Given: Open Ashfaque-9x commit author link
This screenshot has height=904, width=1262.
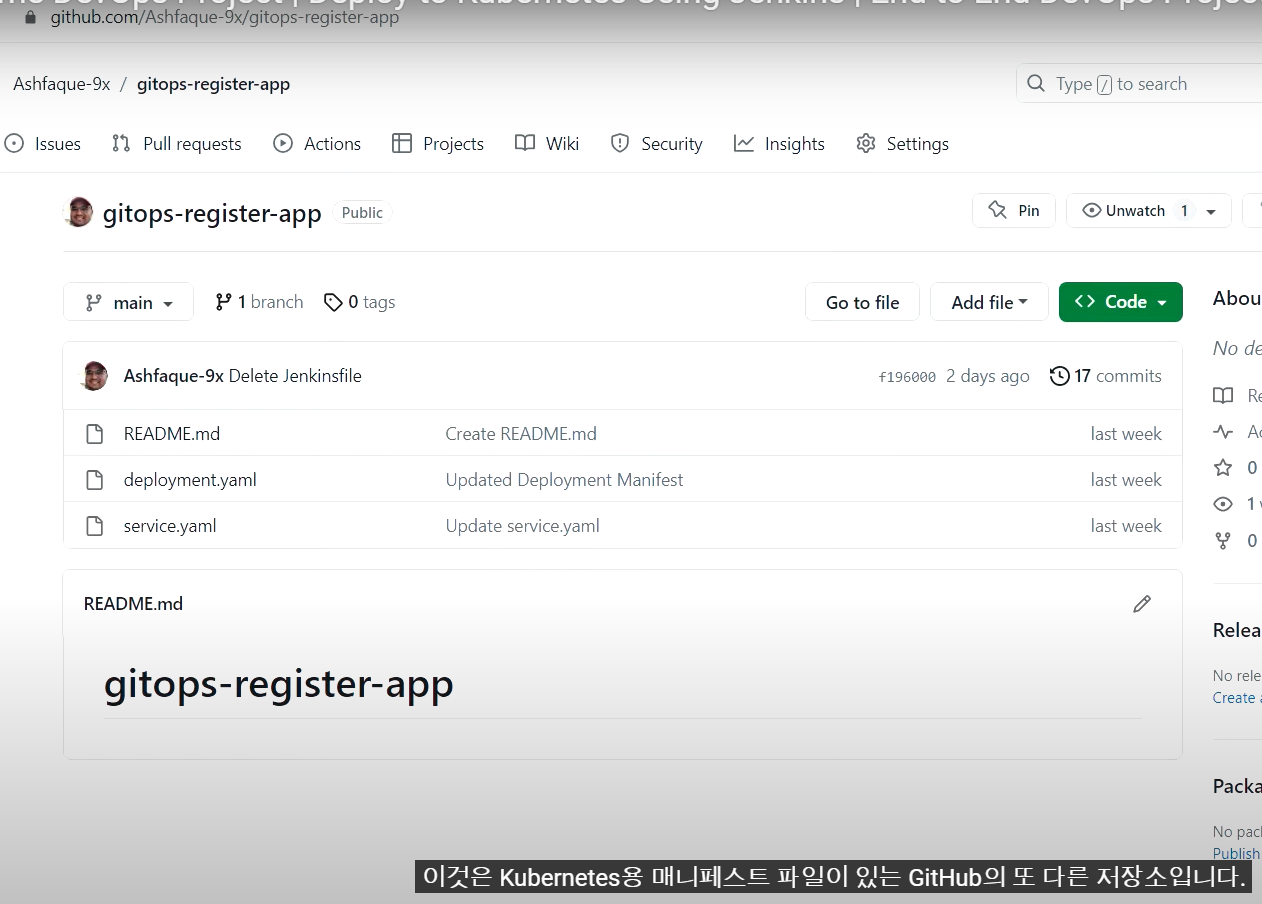Looking at the screenshot, I should pyautogui.click(x=173, y=376).
